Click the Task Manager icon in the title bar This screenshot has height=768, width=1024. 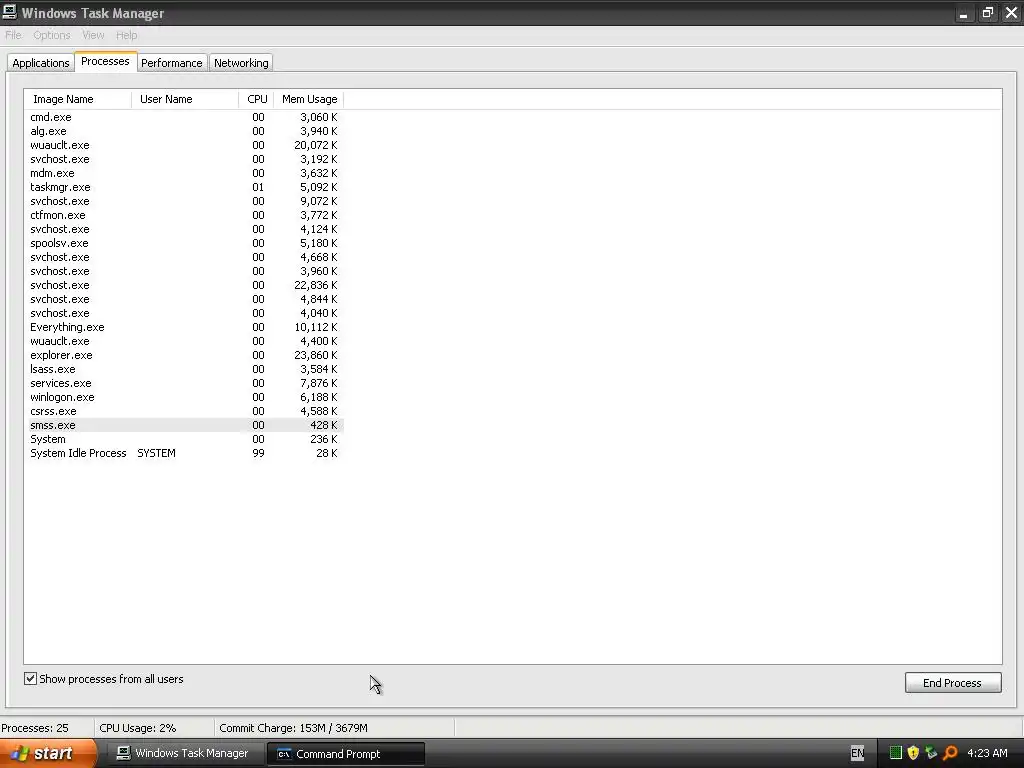click(9, 12)
